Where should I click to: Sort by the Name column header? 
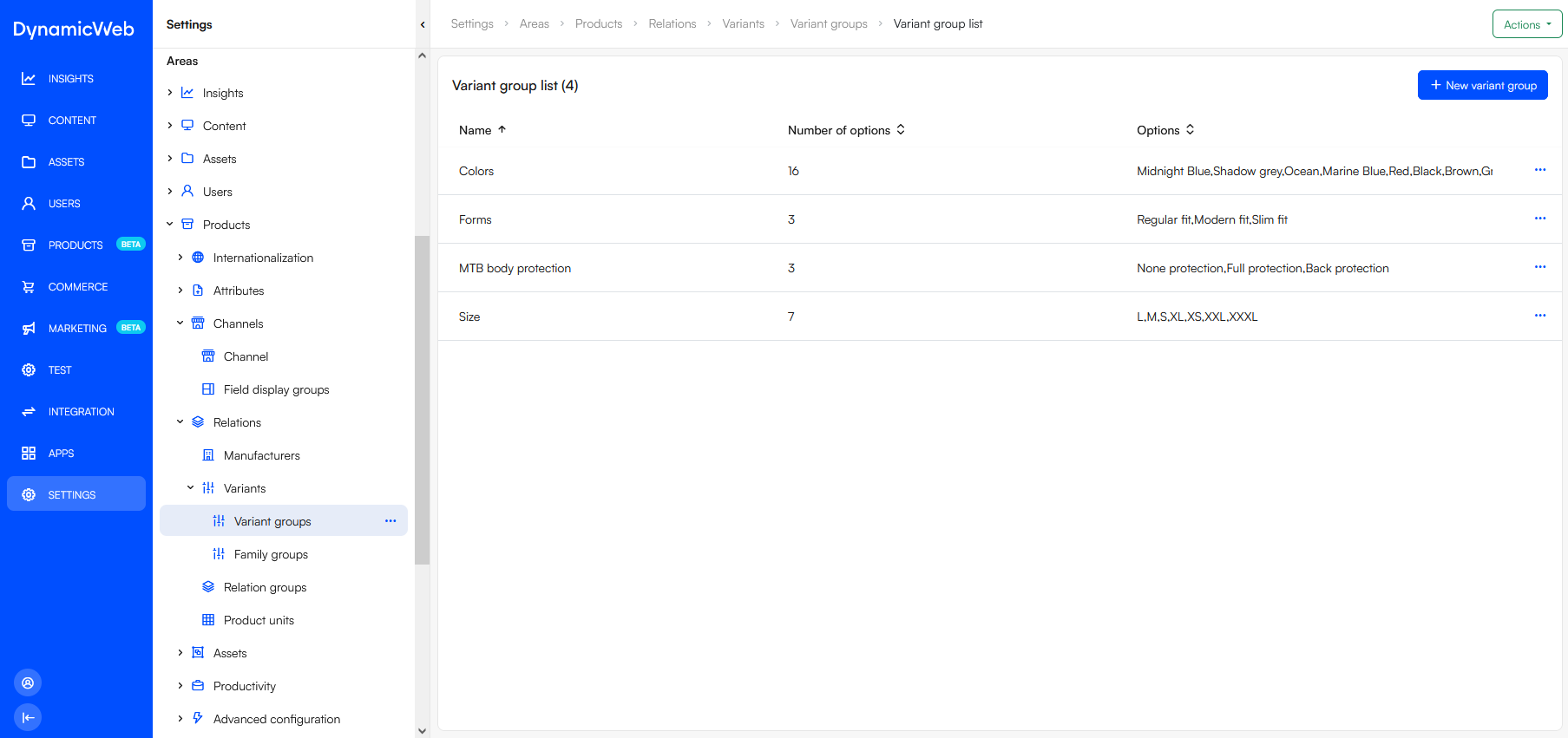(482, 130)
